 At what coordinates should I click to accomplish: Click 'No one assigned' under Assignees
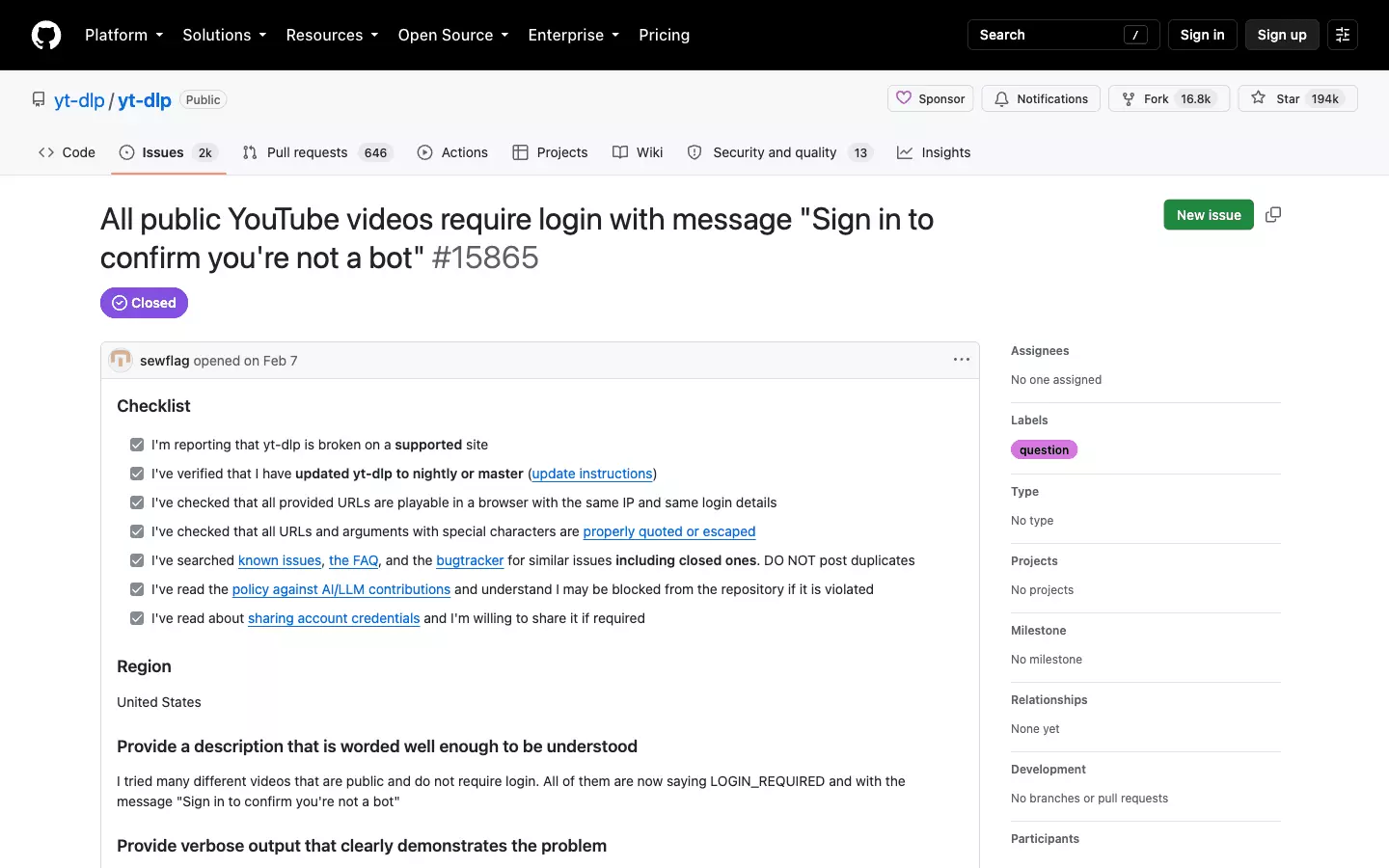[x=1056, y=380]
